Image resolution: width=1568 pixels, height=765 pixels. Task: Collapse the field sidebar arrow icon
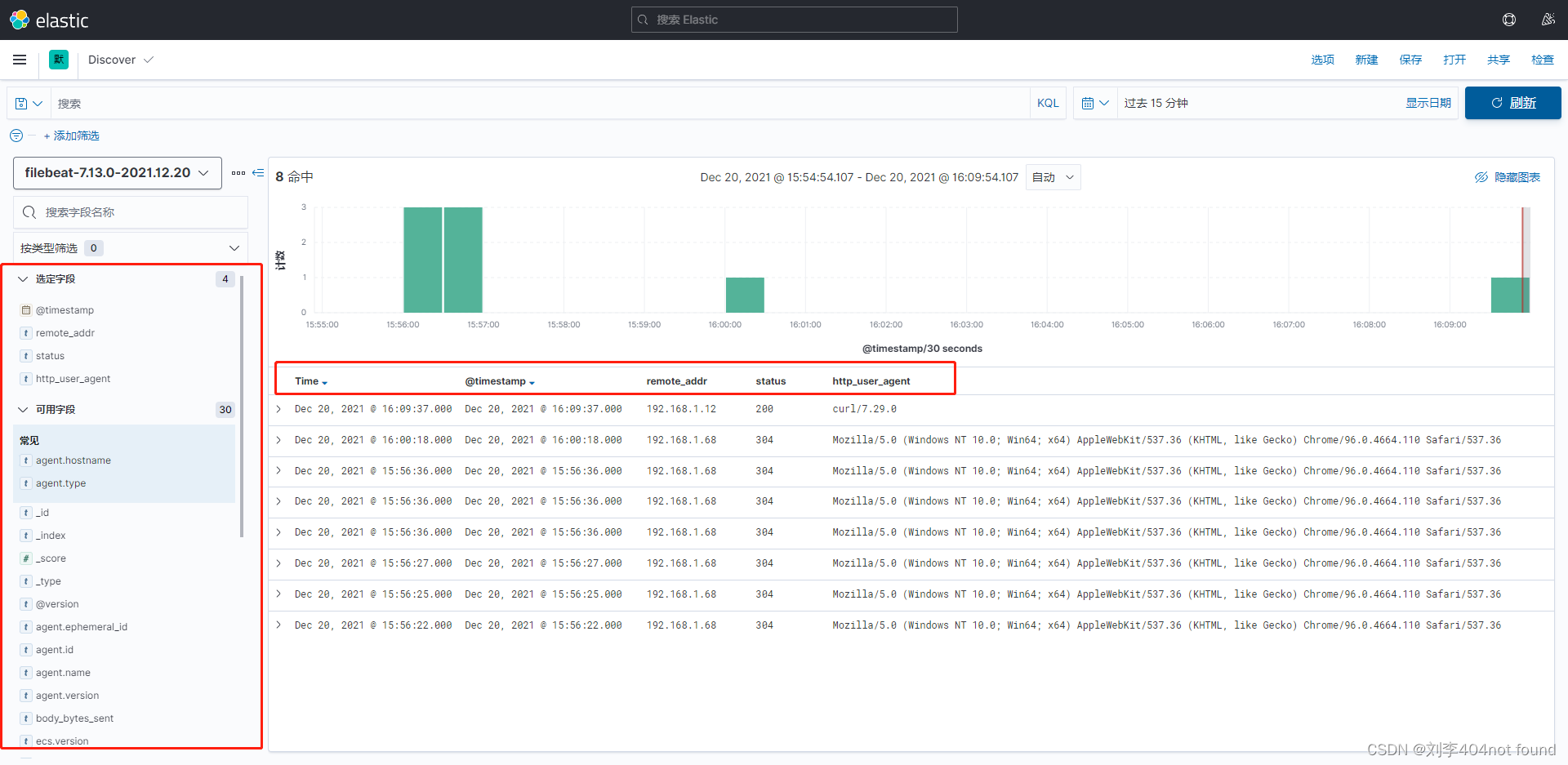(258, 173)
